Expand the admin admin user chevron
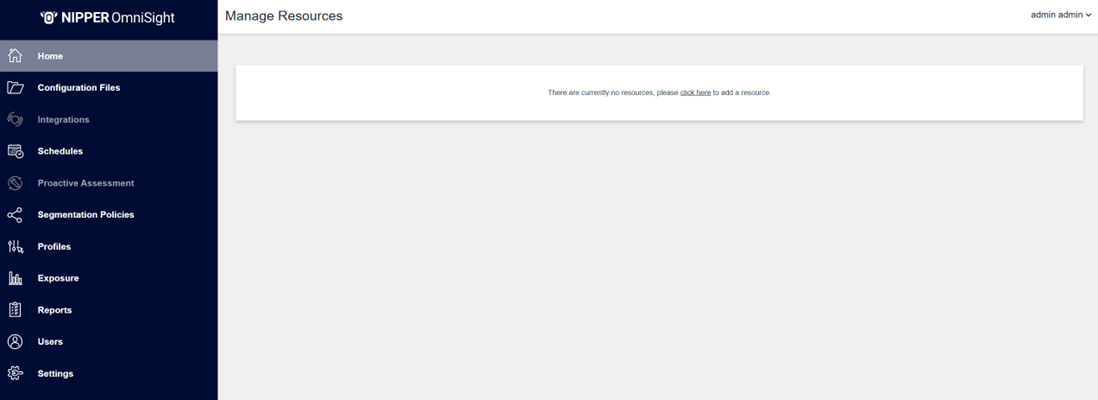The image size is (1098, 400). 1089,15
